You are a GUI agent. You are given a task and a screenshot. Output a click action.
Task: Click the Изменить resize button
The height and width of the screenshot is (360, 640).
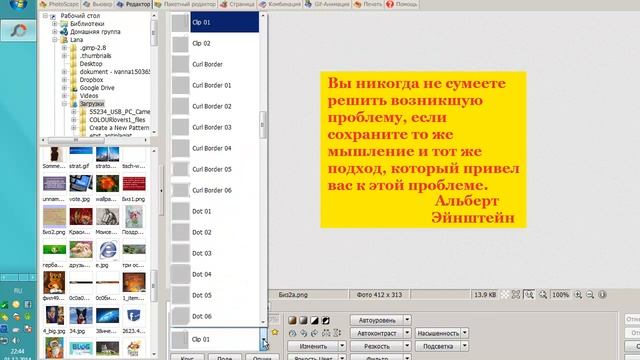(313, 346)
